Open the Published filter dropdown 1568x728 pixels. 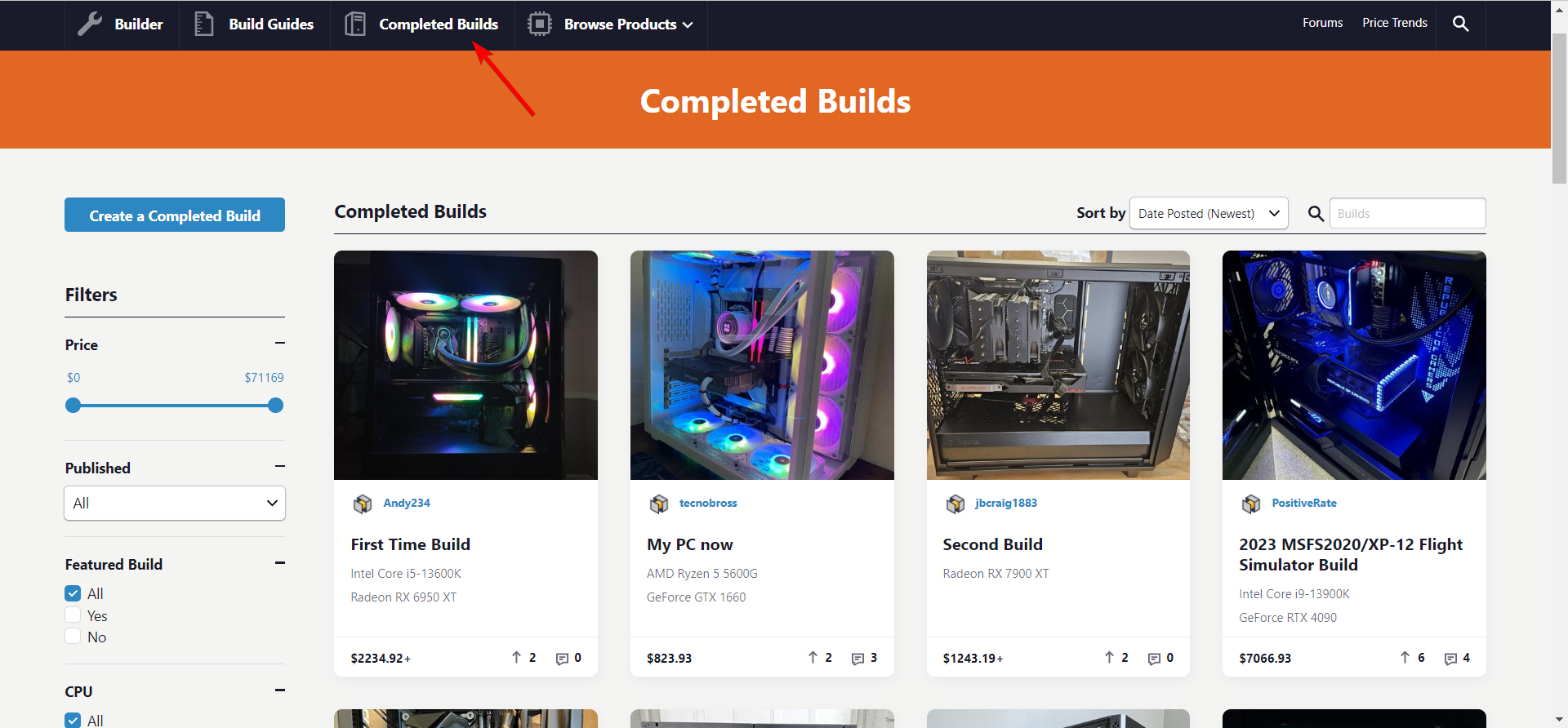tap(175, 503)
